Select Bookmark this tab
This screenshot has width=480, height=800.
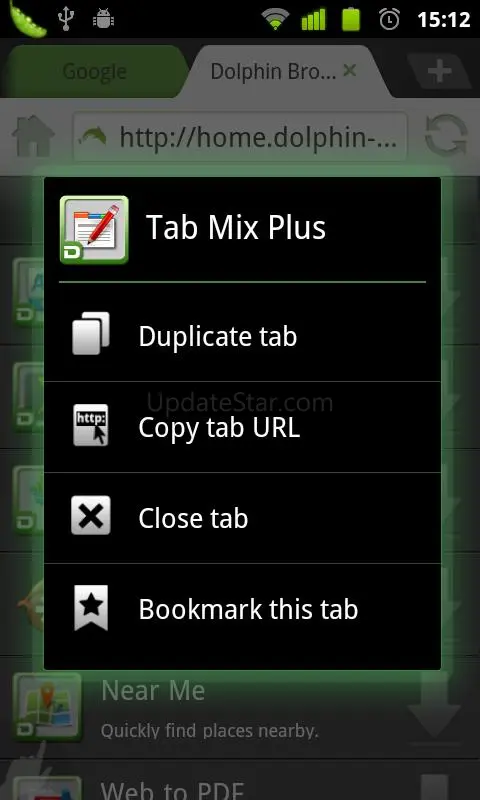point(242,609)
